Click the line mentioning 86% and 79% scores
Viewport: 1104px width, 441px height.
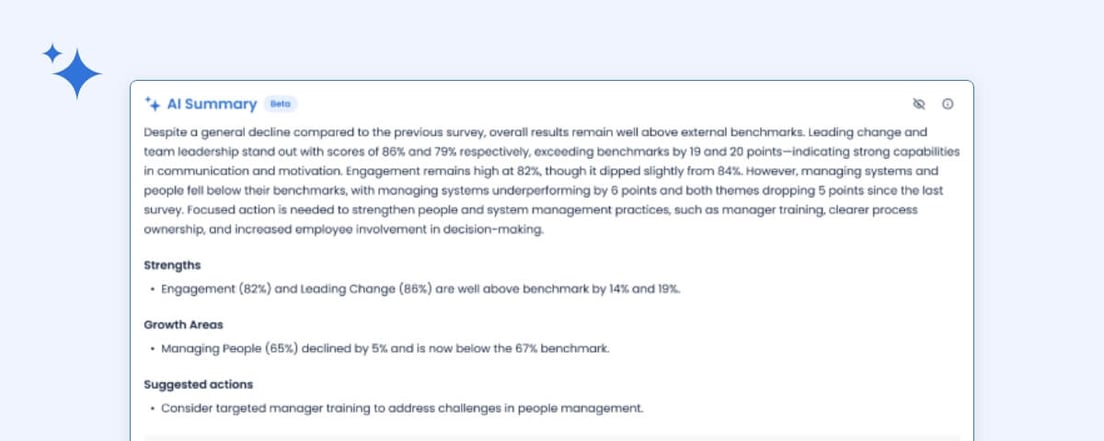point(551,152)
